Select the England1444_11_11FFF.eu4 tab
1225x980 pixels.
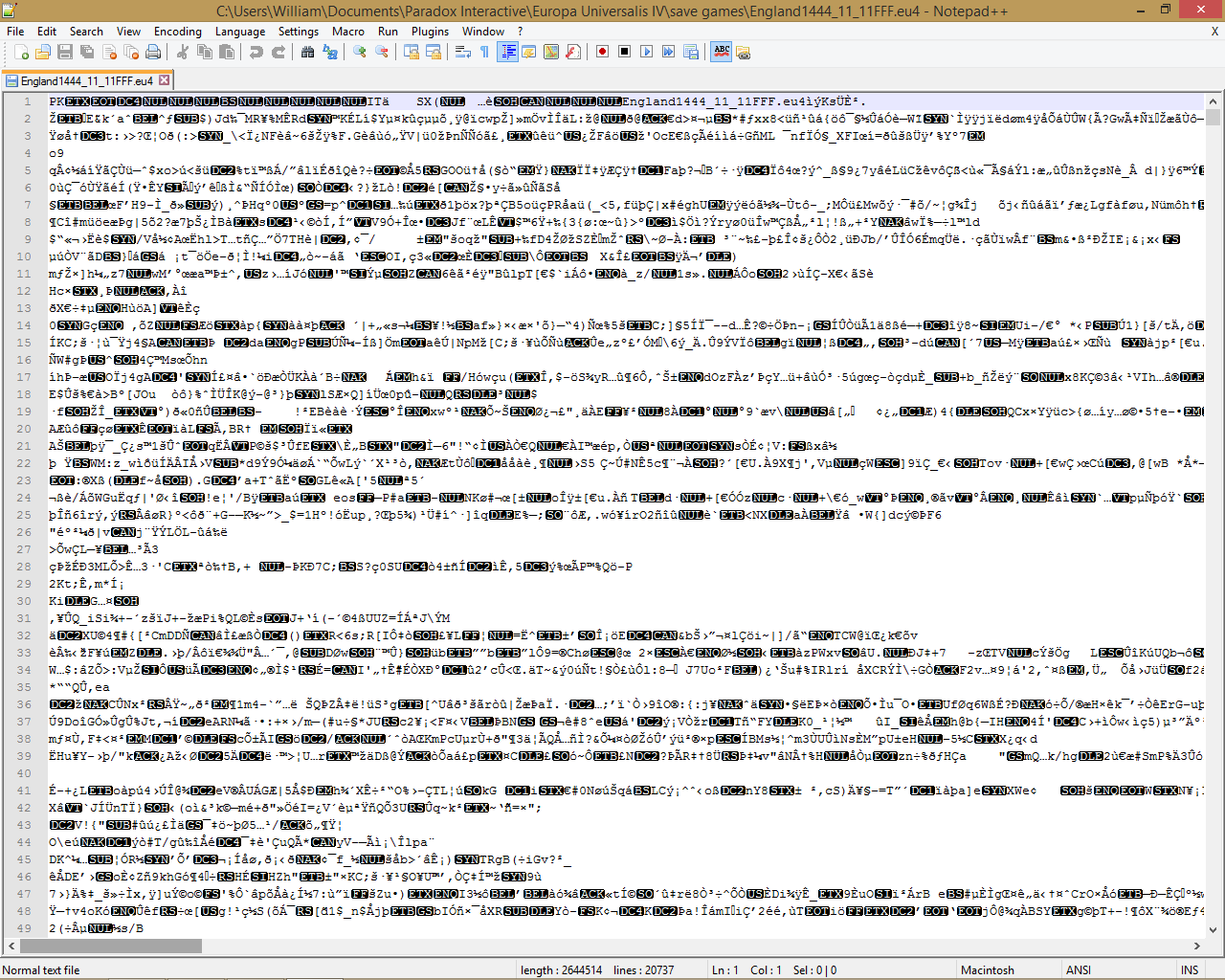coord(85,81)
